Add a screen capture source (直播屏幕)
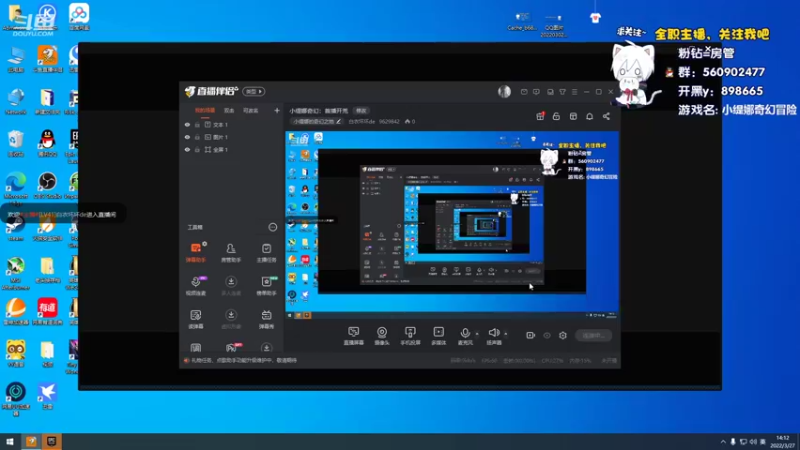The height and width of the screenshot is (450, 800). (354, 336)
